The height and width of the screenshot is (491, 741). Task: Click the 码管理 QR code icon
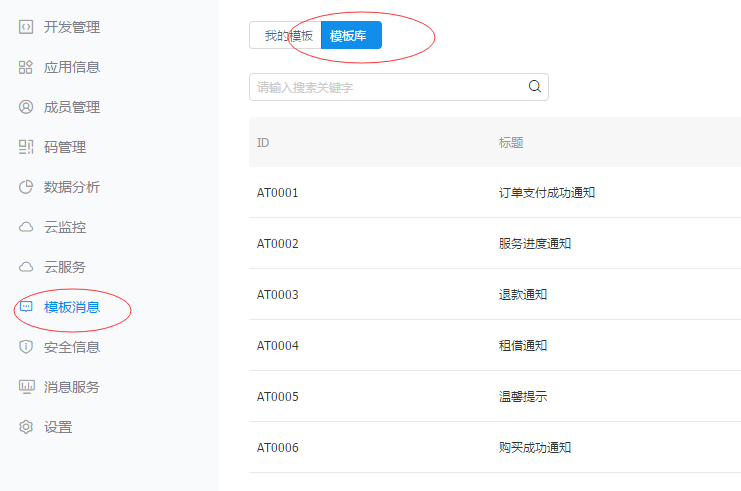point(26,147)
